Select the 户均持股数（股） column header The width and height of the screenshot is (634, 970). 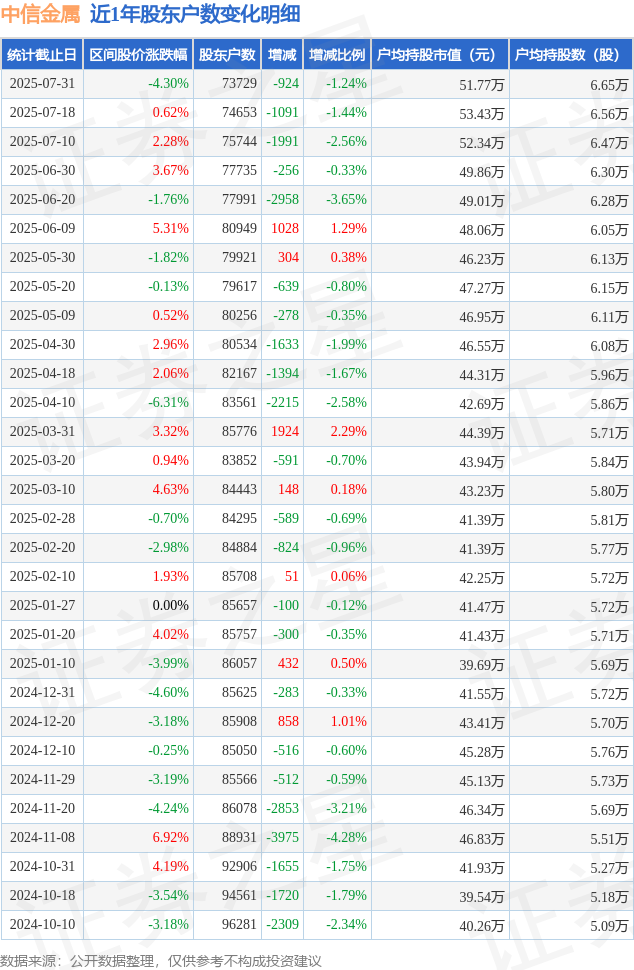point(570,55)
